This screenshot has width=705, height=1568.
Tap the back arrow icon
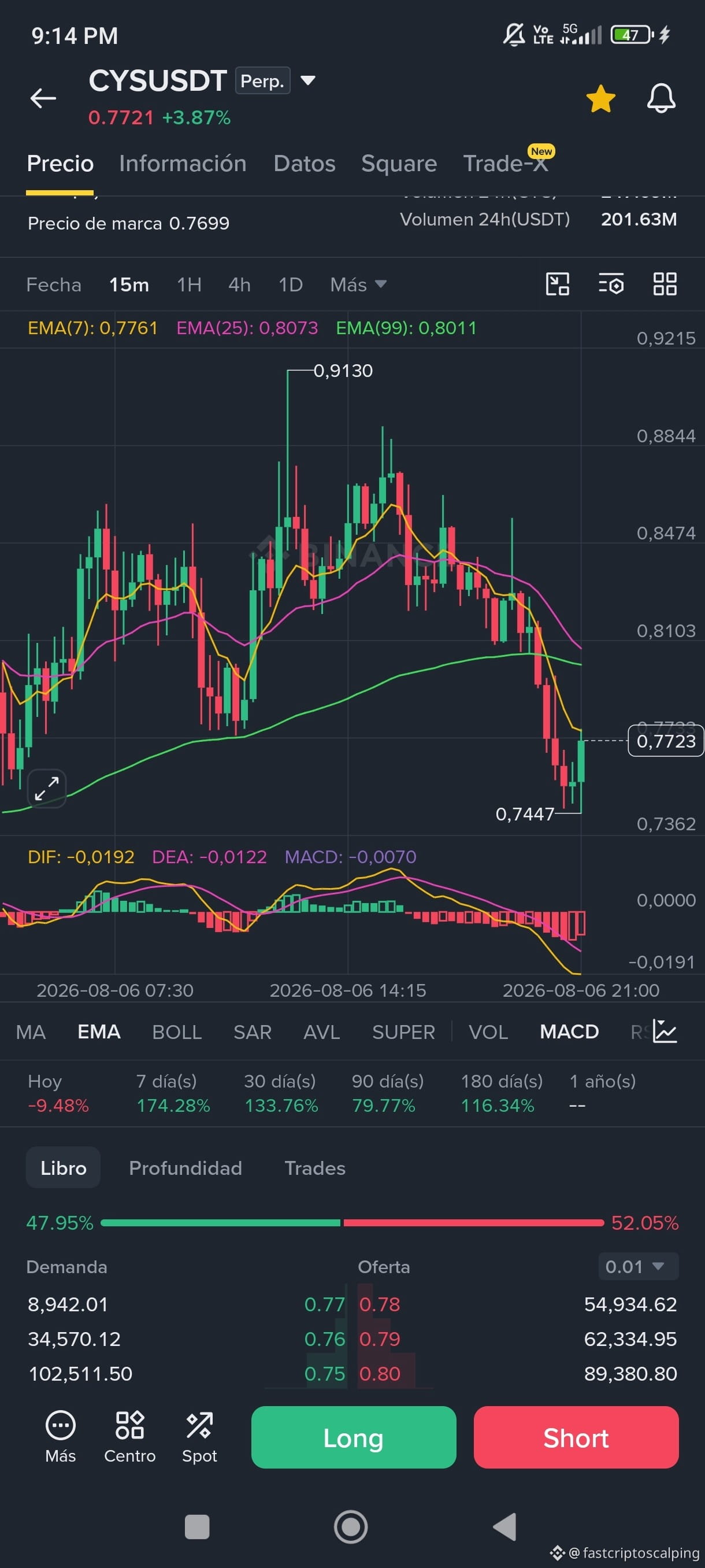pos(43,97)
